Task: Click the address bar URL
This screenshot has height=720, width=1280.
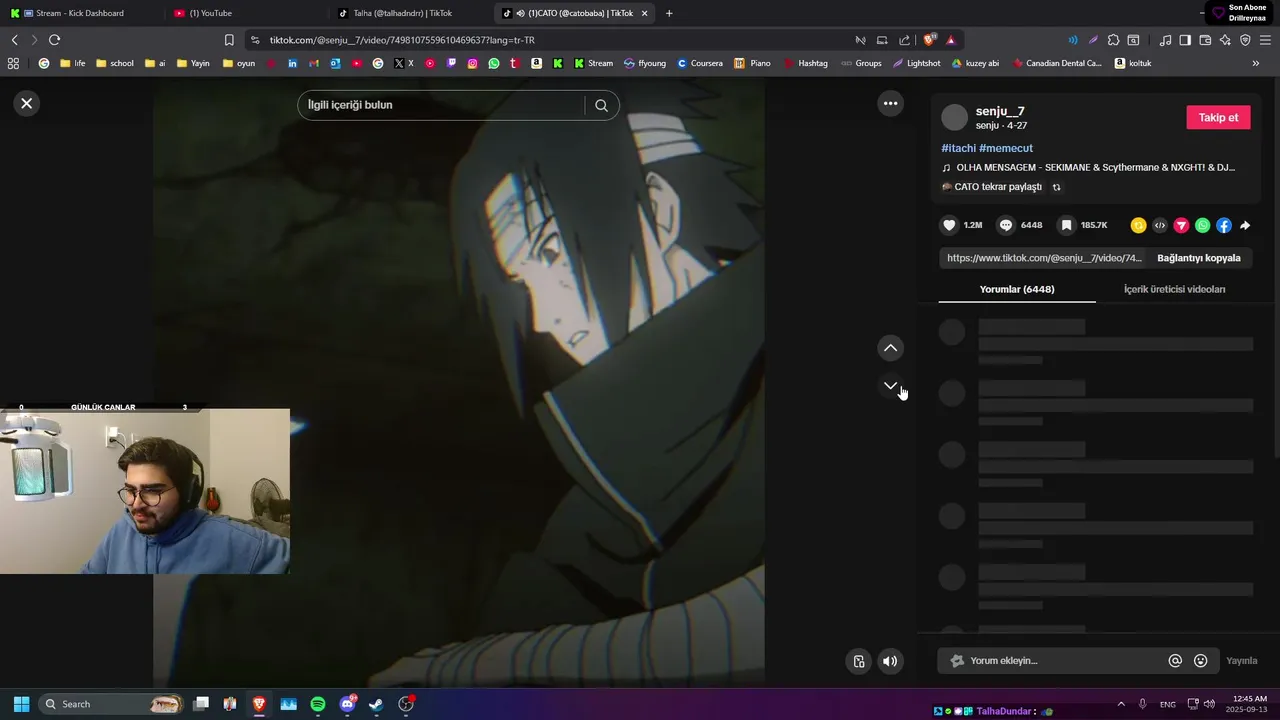Action: pyautogui.click(x=402, y=40)
